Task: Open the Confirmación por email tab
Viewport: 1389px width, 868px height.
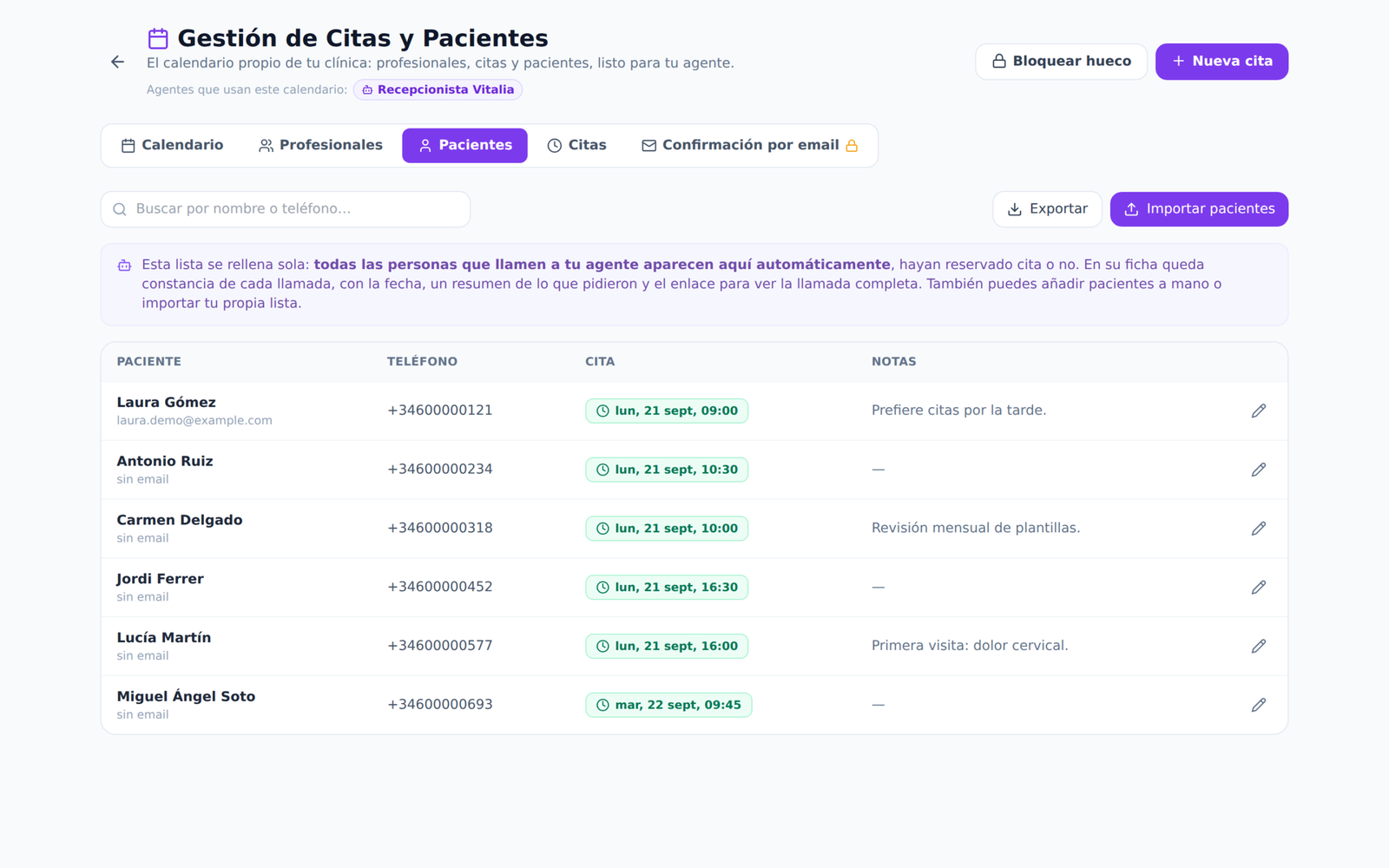Action: [750, 145]
